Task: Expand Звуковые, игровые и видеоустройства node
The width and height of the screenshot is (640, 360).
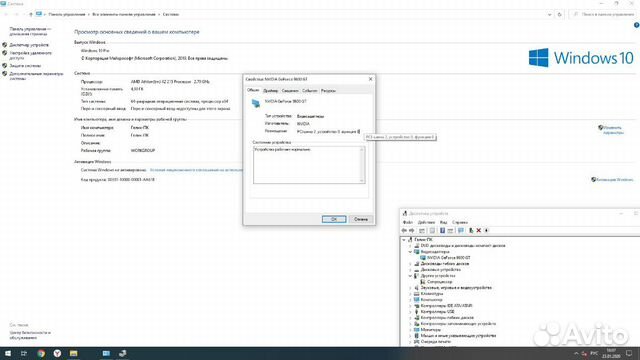Action: coord(410,288)
